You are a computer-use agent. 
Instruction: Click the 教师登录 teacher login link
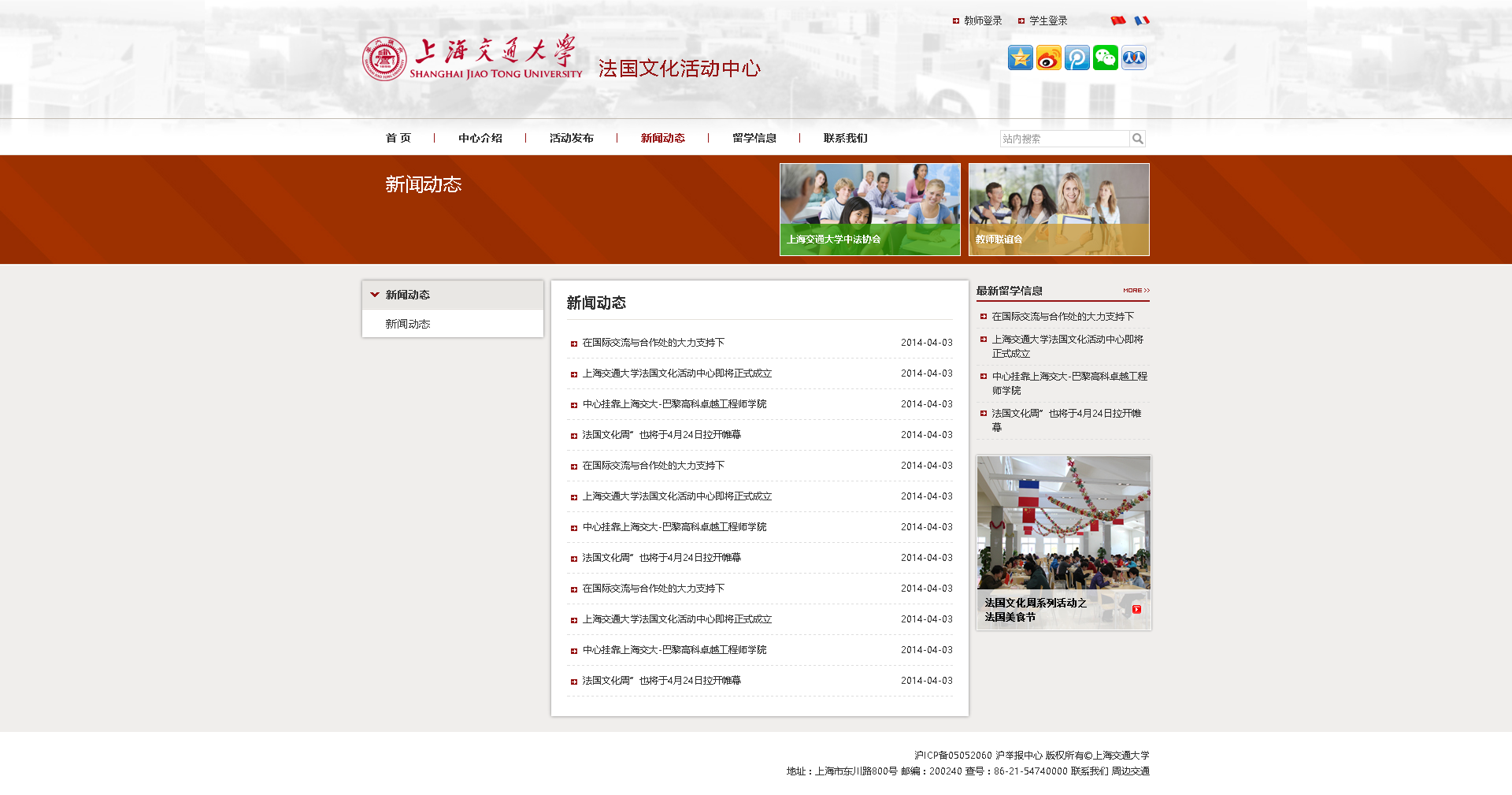pyautogui.click(x=982, y=20)
